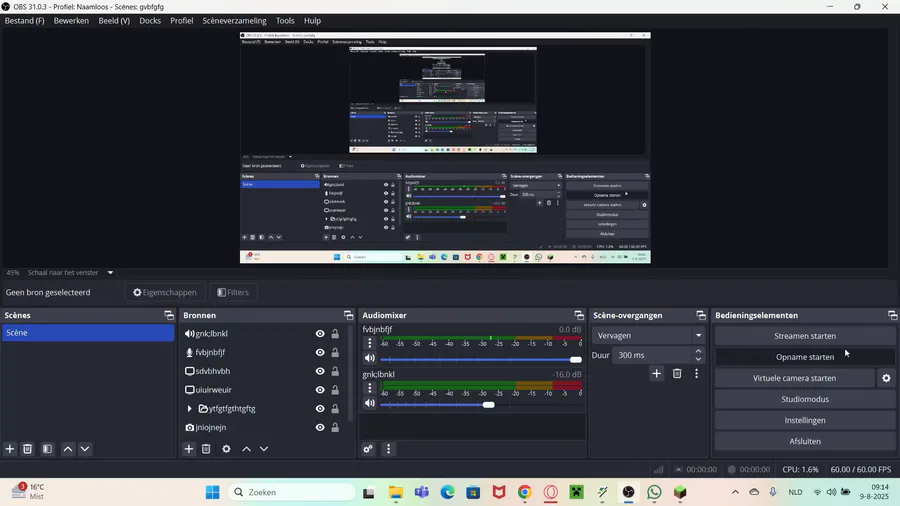Add a new scene with the plus icon
Viewport: 900px width, 506px height.
[10, 449]
